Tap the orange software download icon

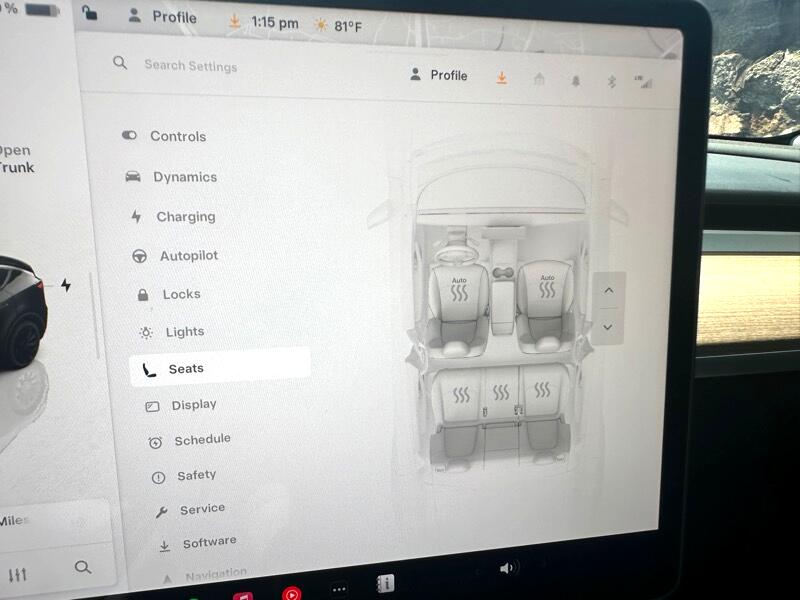click(502, 78)
